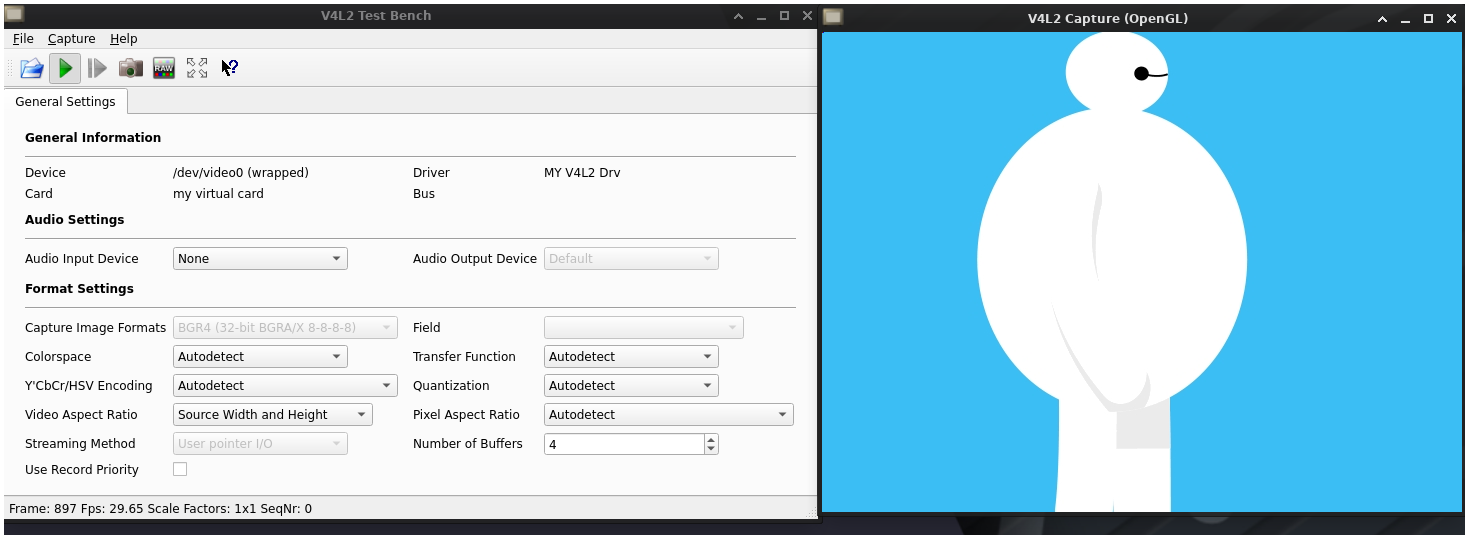
Task: Increase the Number of Buffers value
Action: (x=711, y=438)
